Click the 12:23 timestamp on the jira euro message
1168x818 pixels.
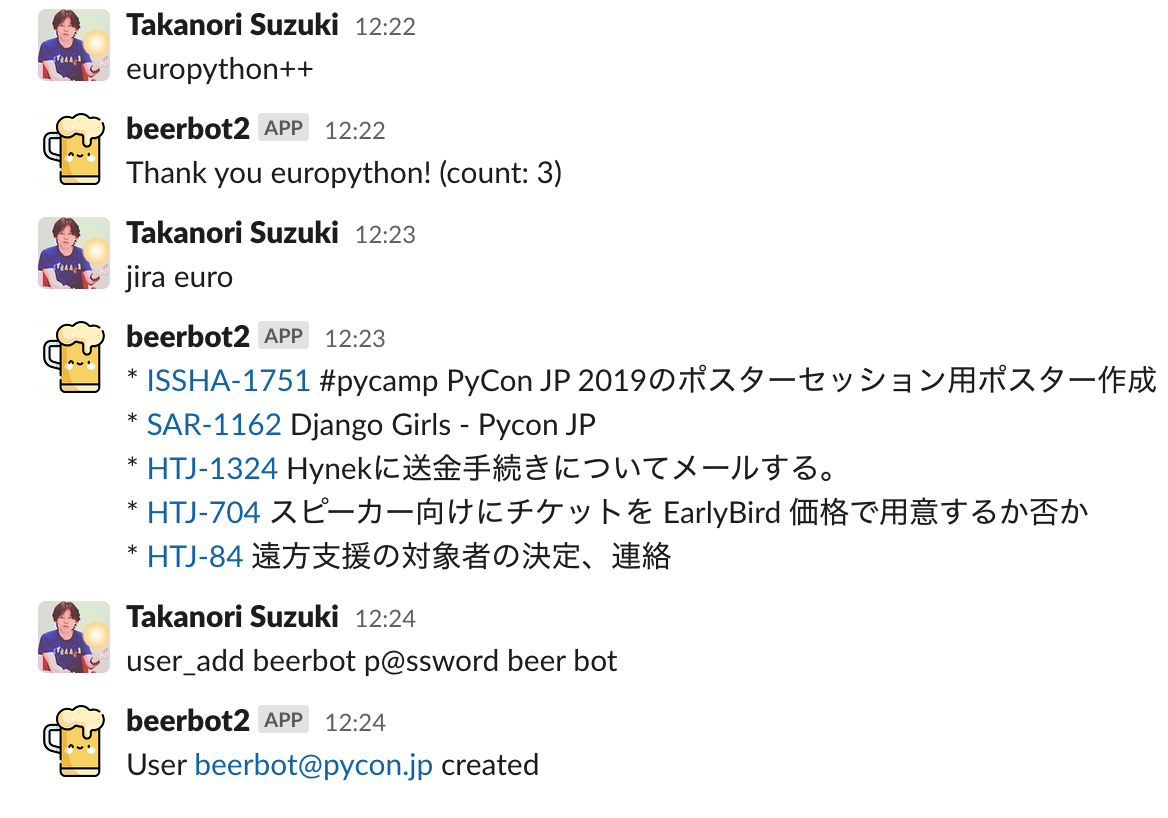(x=385, y=235)
